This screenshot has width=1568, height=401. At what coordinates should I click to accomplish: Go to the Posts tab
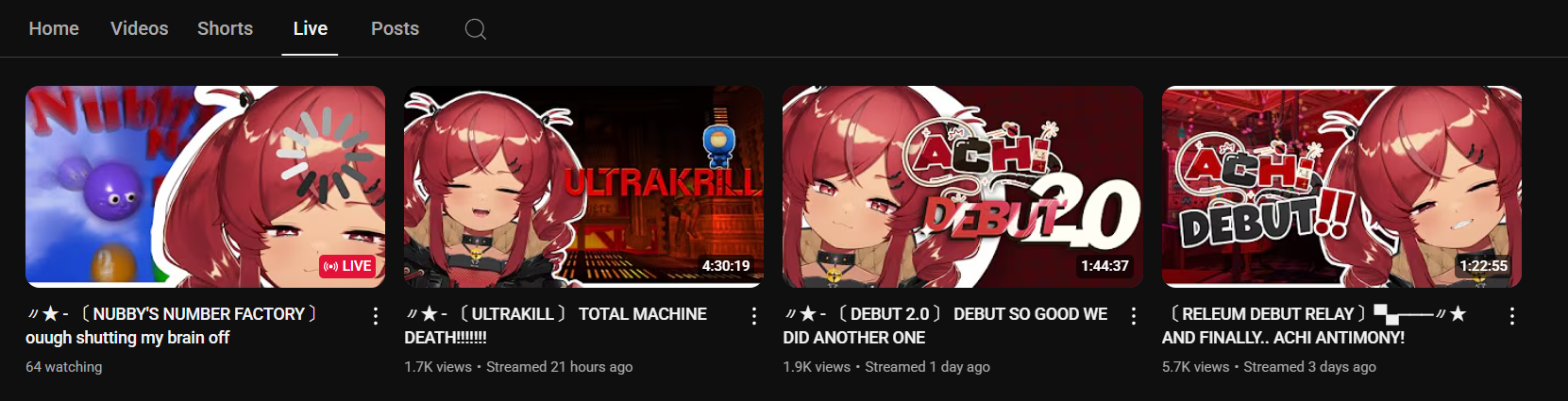(x=395, y=28)
